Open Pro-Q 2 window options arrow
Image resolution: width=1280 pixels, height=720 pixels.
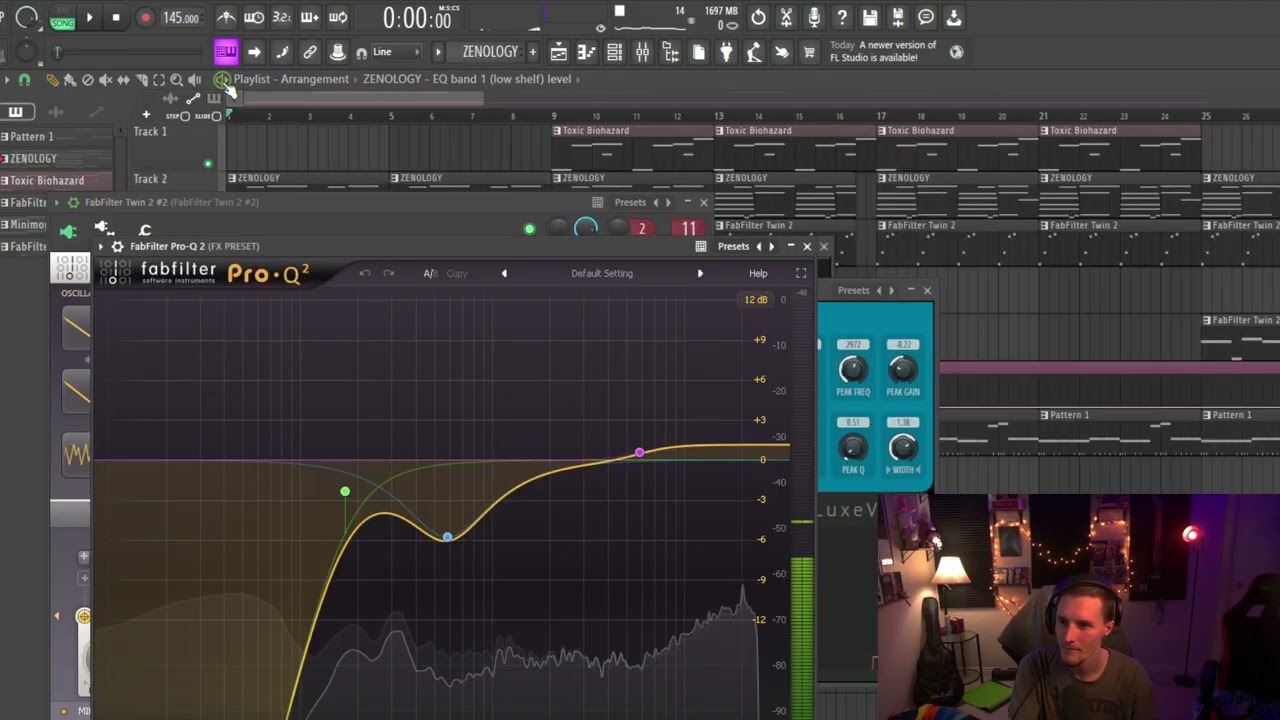coord(101,246)
